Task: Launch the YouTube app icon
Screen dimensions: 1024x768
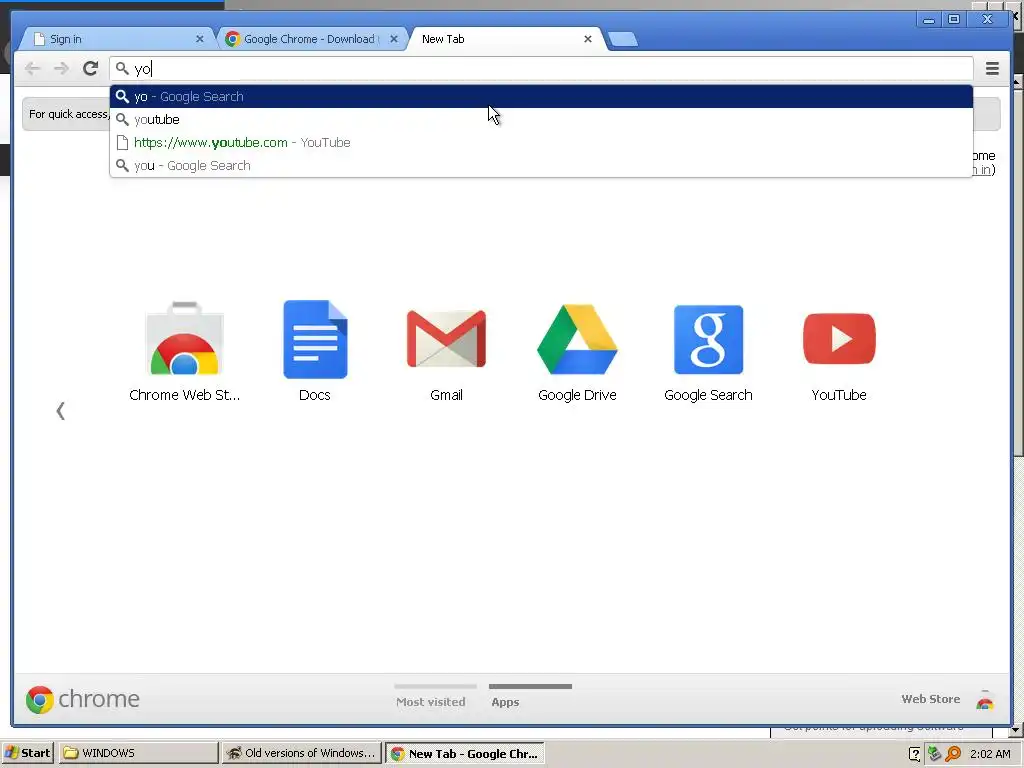Action: click(x=839, y=339)
